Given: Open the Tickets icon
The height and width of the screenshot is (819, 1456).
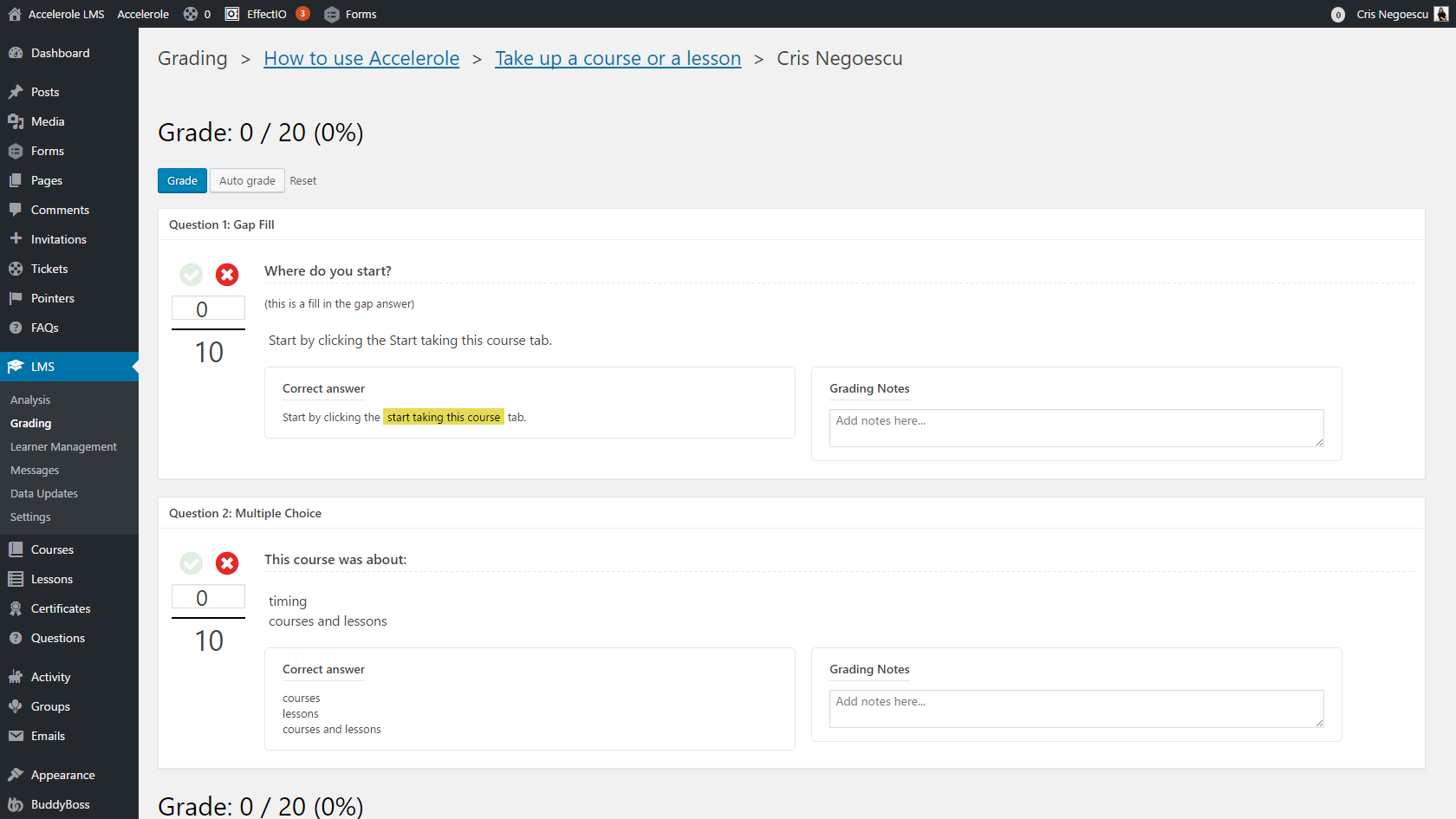Looking at the screenshot, I should click(16, 269).
